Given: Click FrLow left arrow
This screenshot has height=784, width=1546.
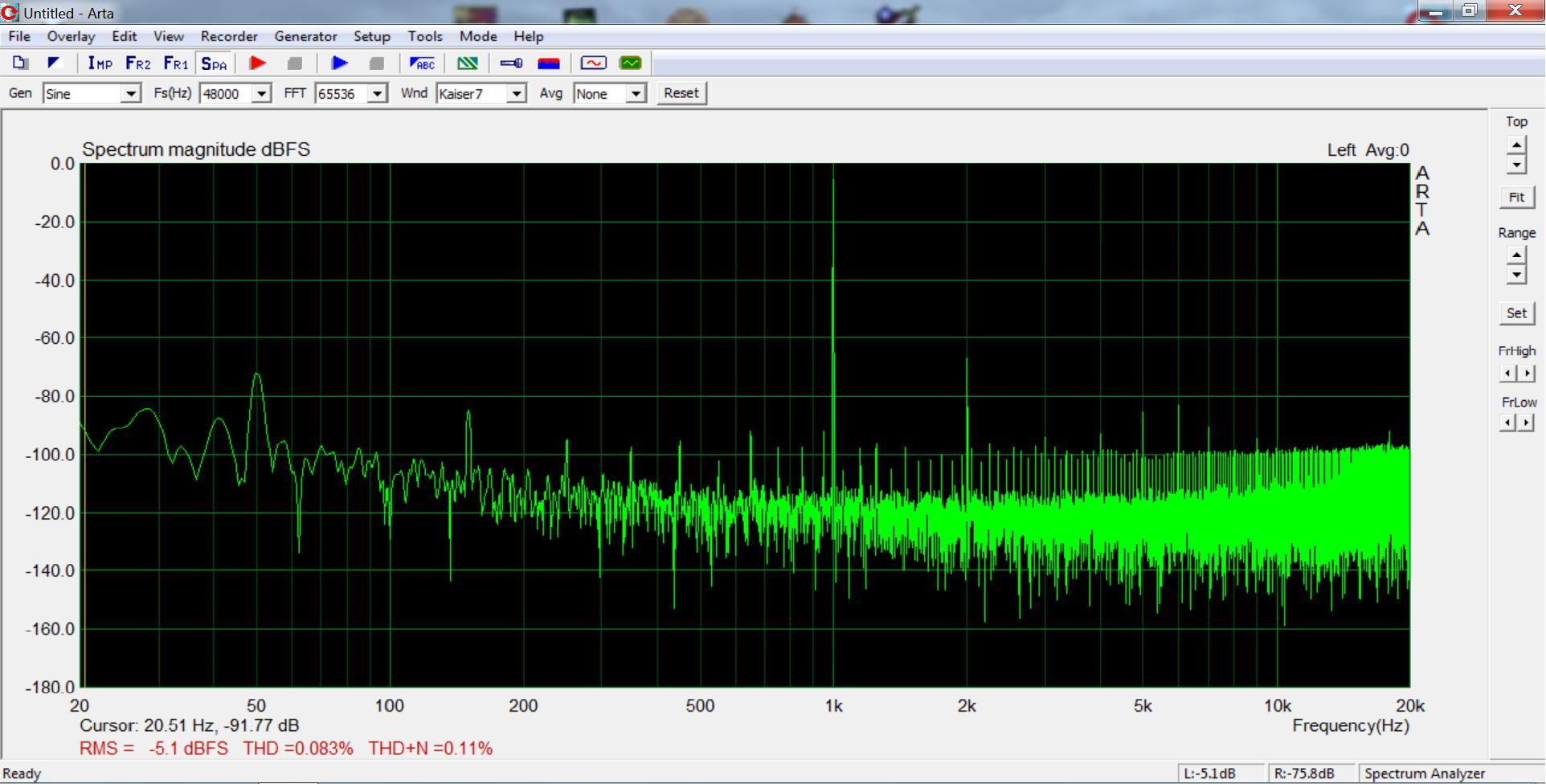Looking at the screenshot, I should tap(1508, 423).
